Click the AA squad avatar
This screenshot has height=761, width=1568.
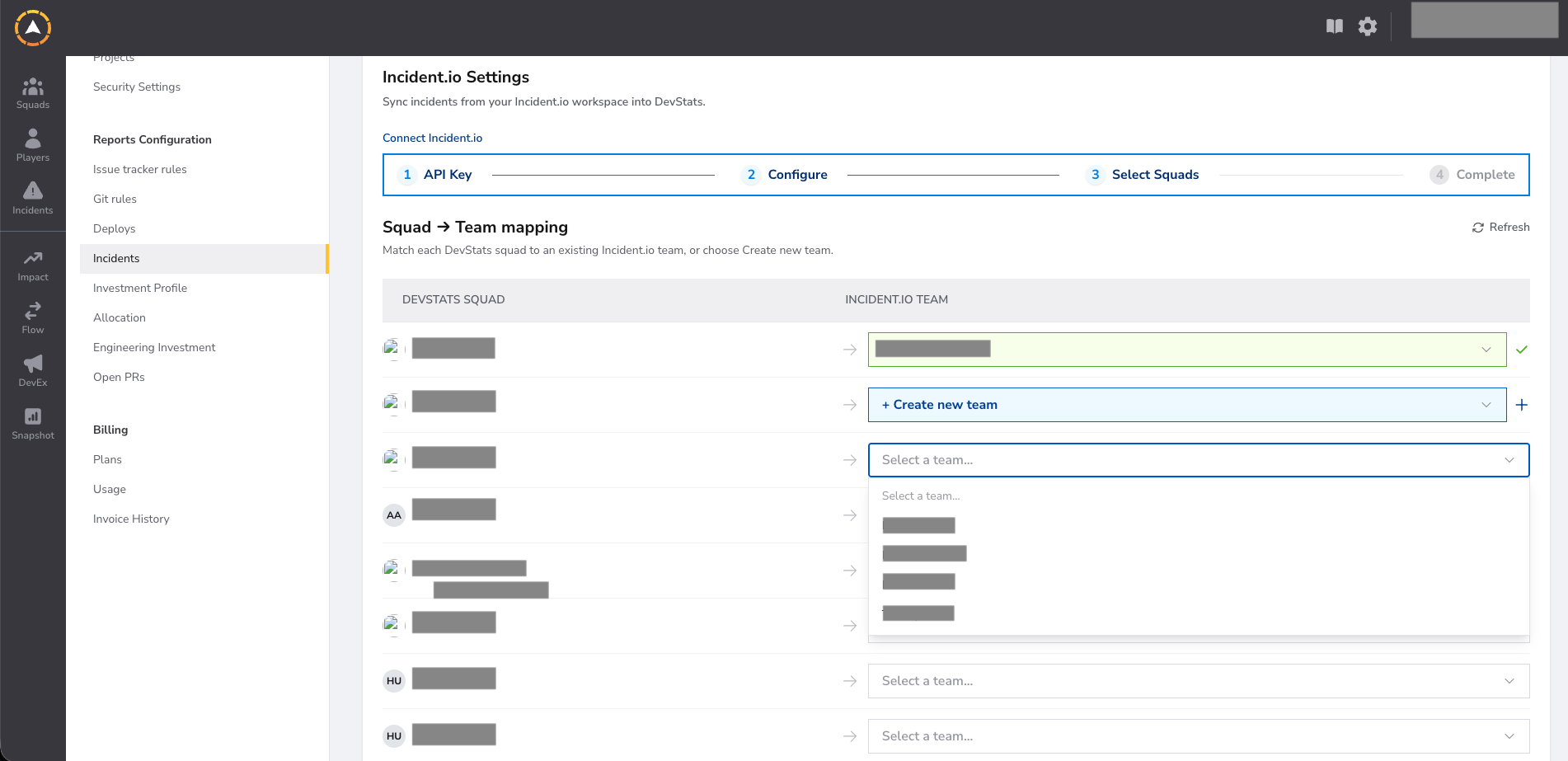click(x=394, y=515)
